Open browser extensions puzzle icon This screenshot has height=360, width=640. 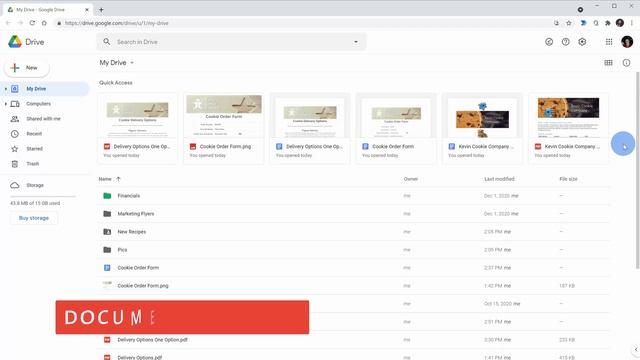tap(607, 23)
